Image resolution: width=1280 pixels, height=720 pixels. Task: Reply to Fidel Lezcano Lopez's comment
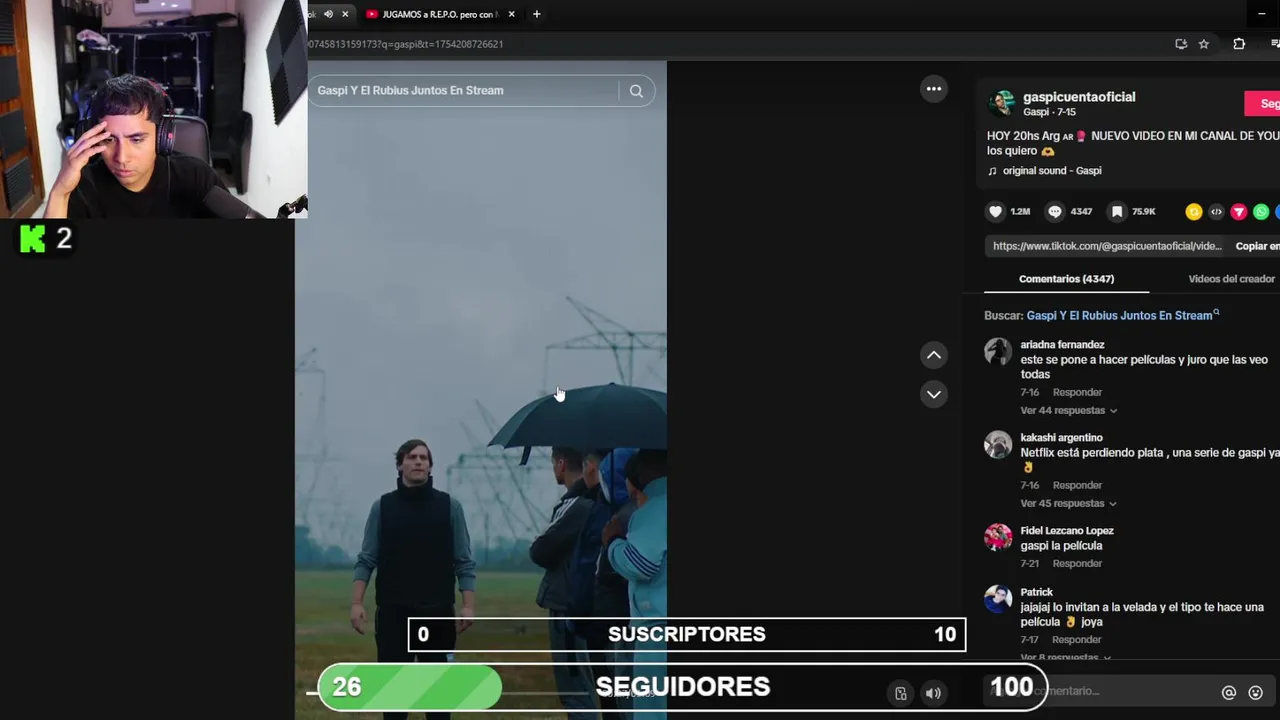1077,563
